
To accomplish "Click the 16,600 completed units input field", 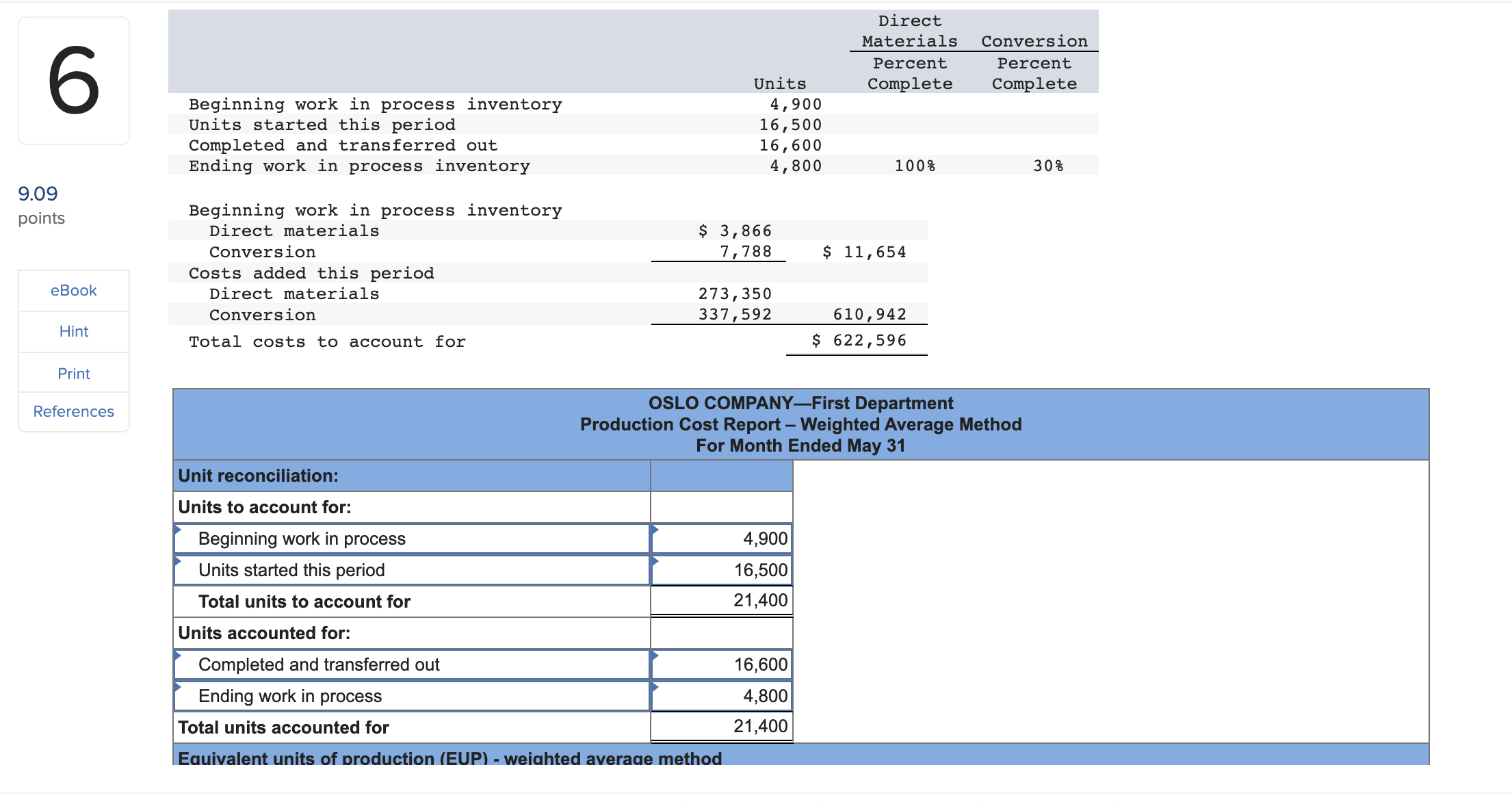I will tap(722, 664).
